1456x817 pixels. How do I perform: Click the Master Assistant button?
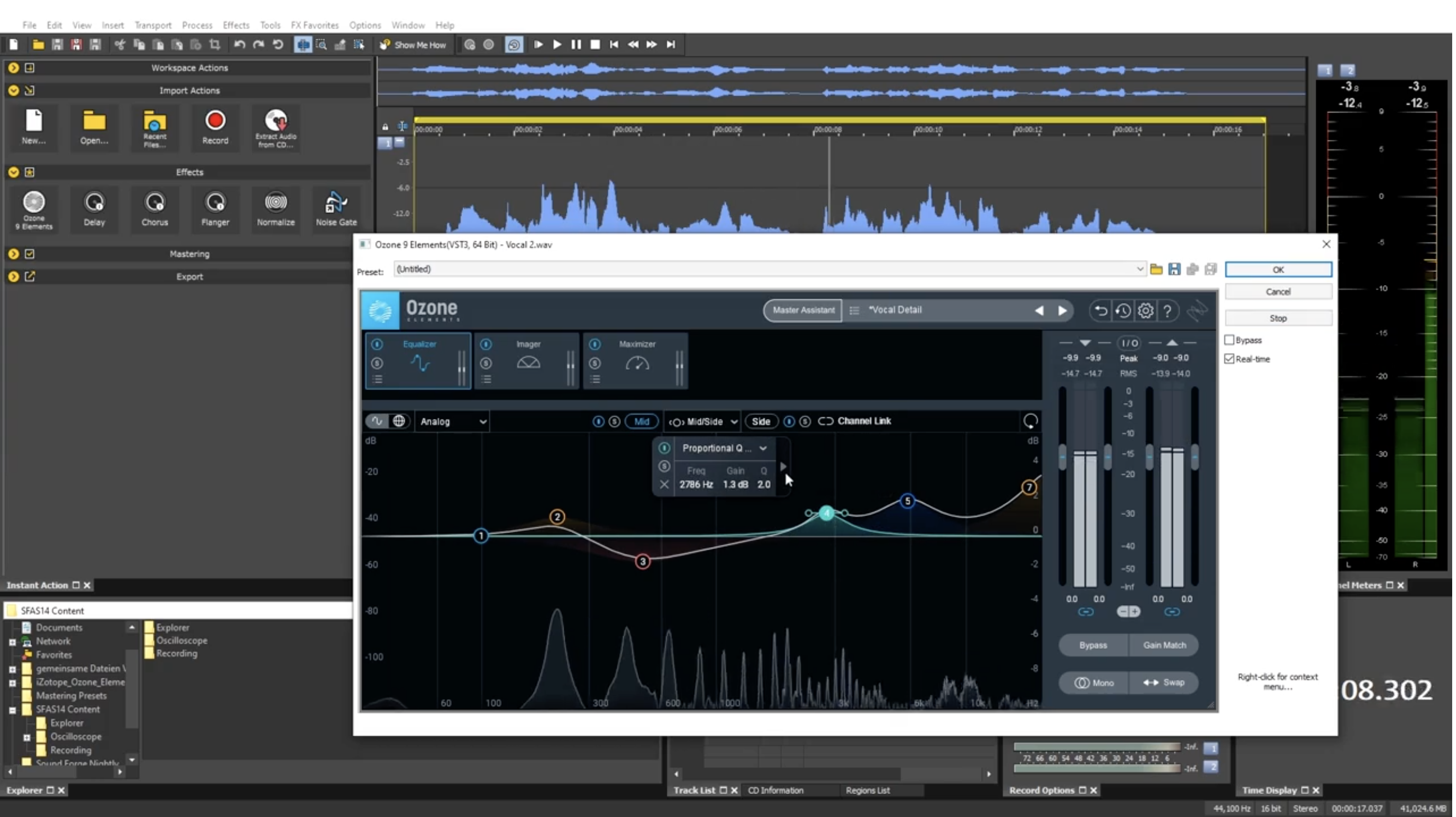tap(803, 310)
